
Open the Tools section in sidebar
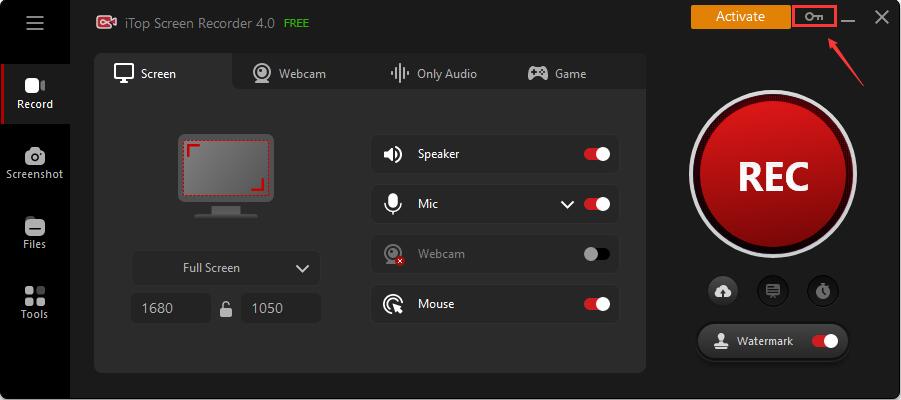pos(35,303)
